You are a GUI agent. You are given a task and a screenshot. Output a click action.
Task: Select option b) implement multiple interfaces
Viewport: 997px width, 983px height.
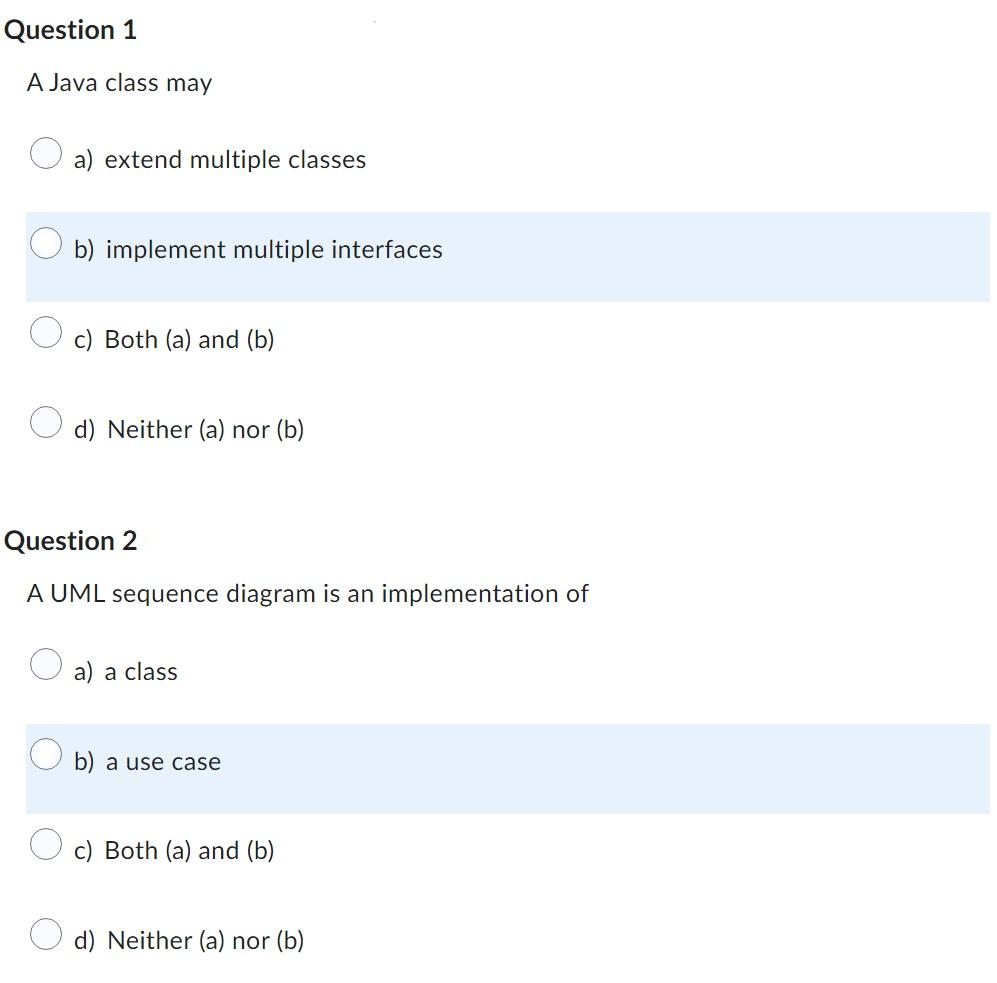point(45,243)
